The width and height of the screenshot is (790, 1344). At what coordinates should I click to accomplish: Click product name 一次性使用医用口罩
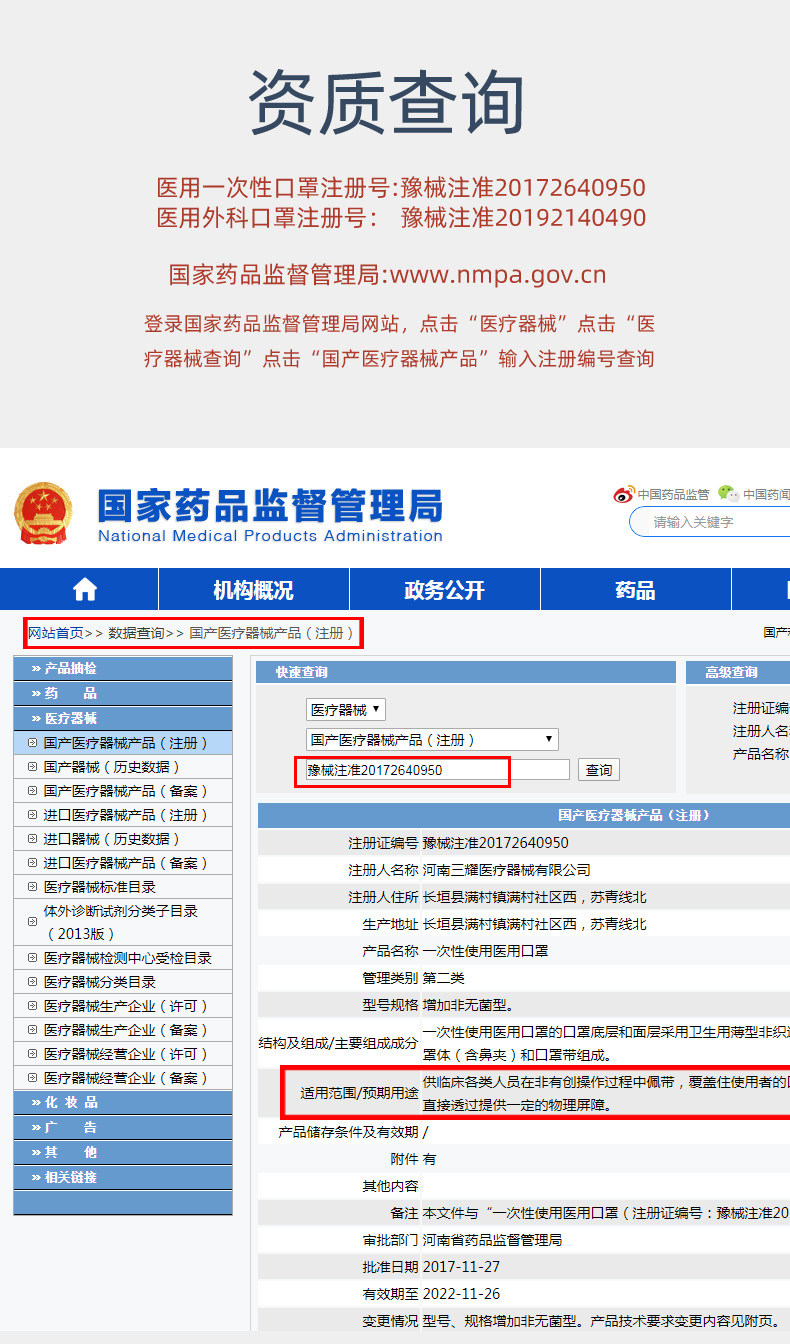(485, 951)
